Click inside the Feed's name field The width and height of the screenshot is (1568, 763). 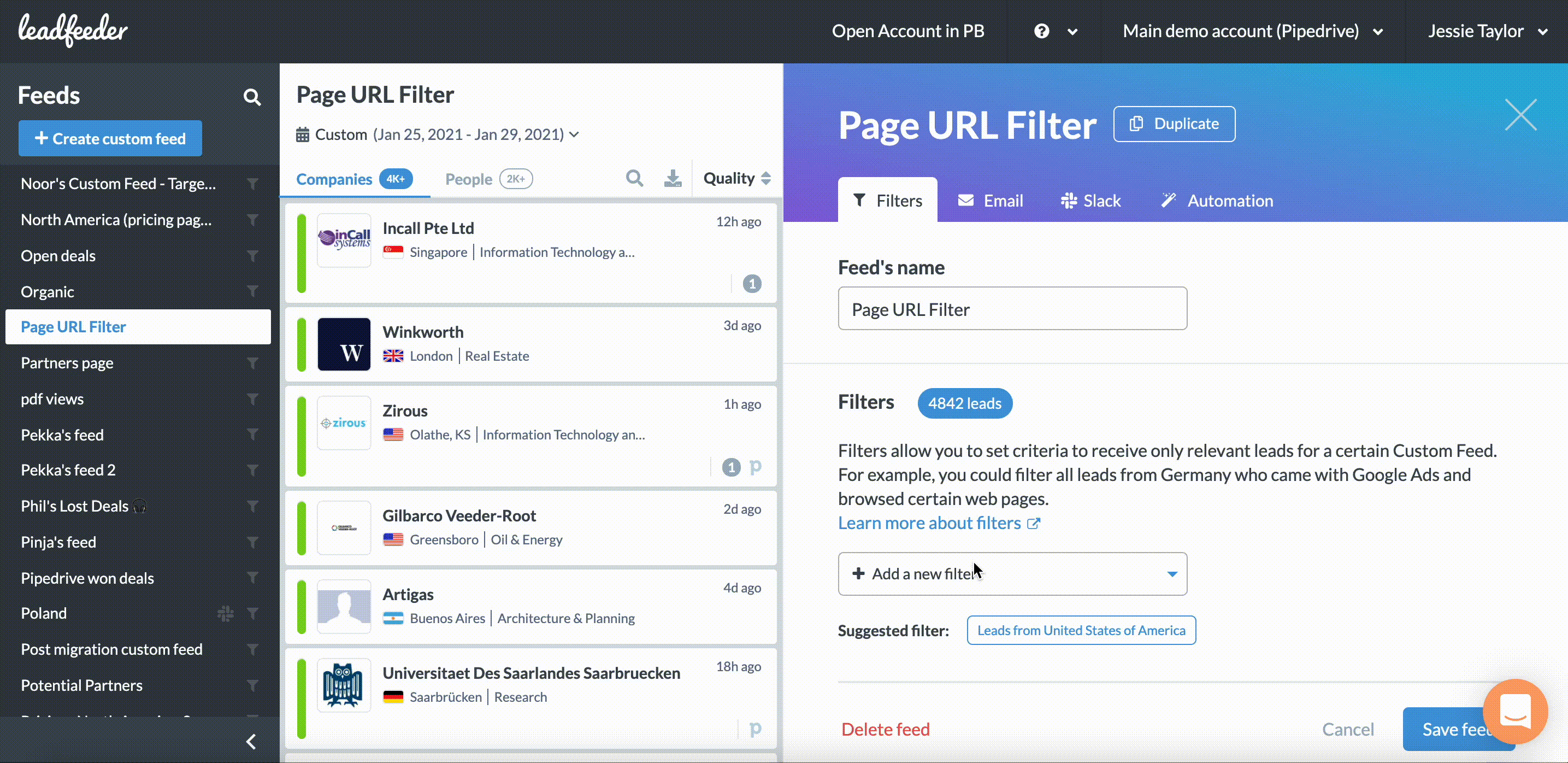tap(1012, 309)
